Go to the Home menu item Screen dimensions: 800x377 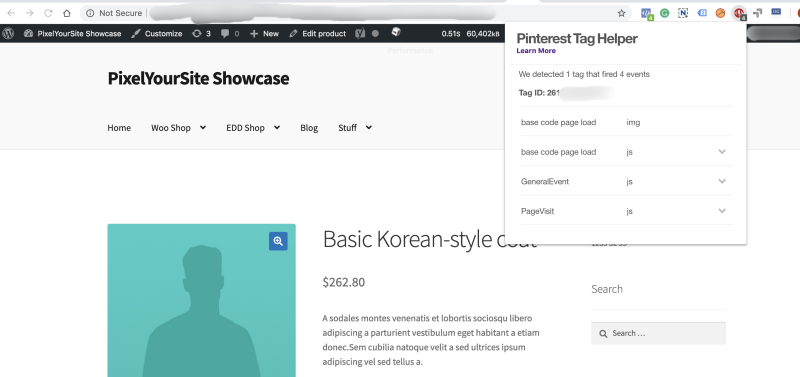(x=119, y=128)
